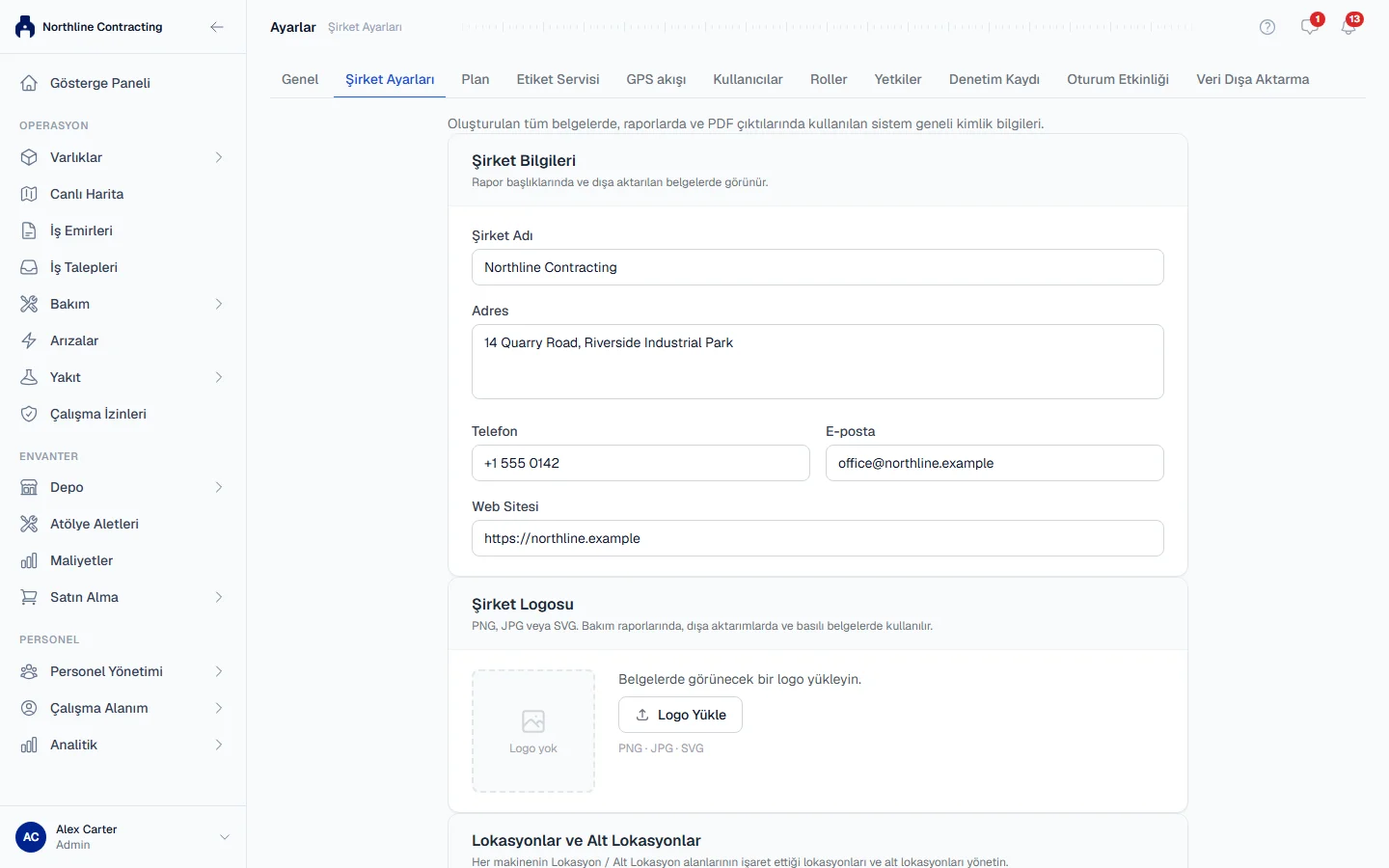Click the İş Talepleri inbox icon

(29, 267)
